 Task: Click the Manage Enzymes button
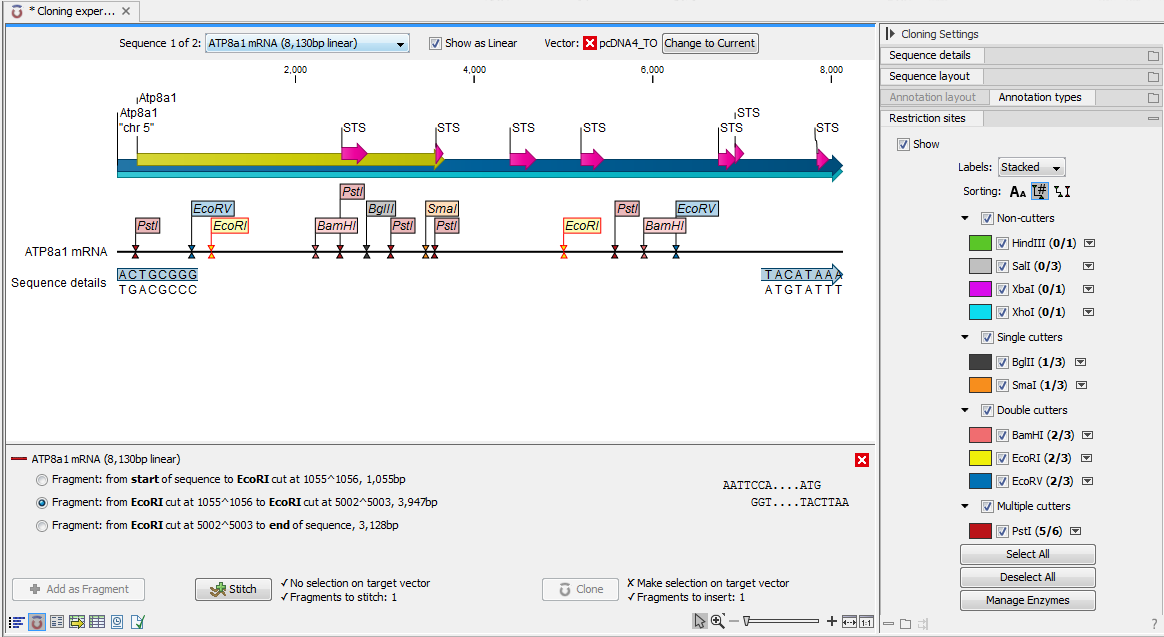point(1027,600)
